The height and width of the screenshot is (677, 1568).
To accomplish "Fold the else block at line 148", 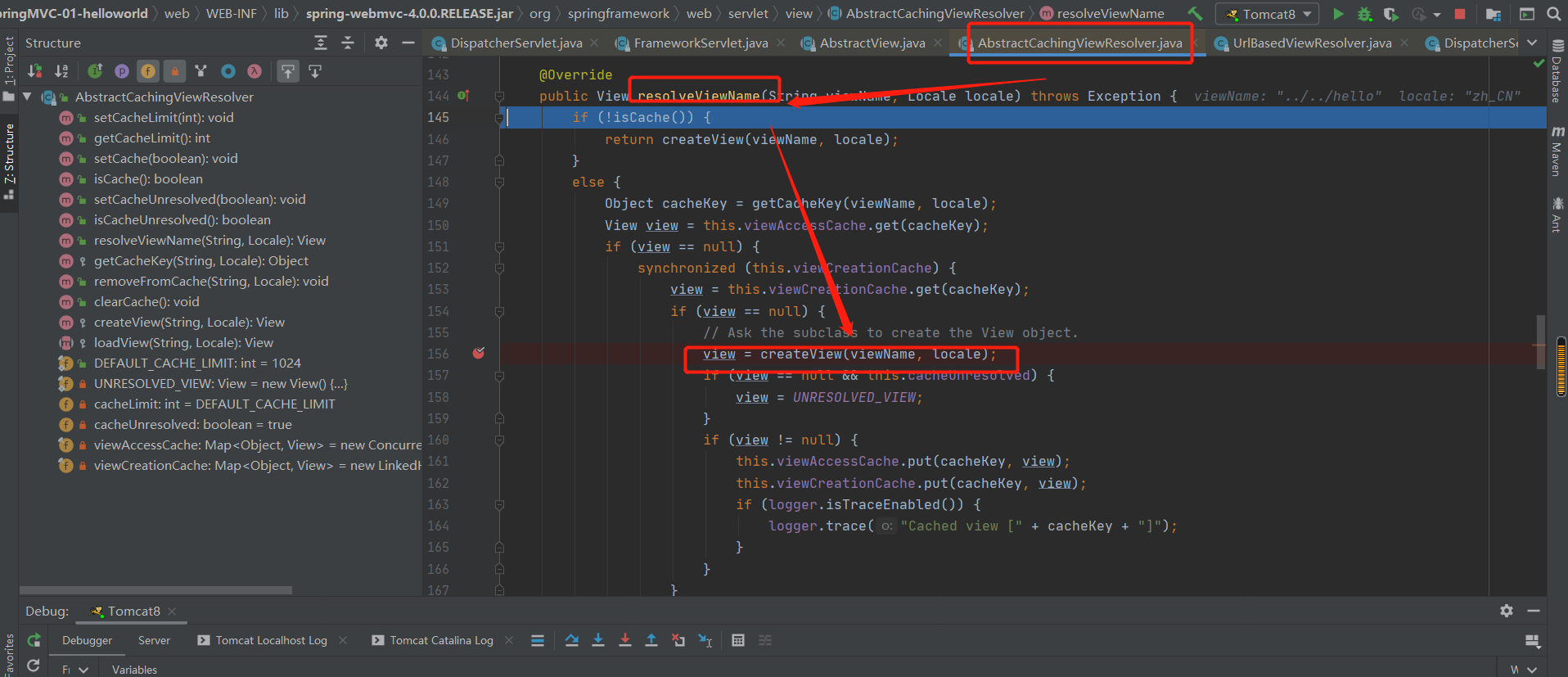I will click(x=499, y=183).
